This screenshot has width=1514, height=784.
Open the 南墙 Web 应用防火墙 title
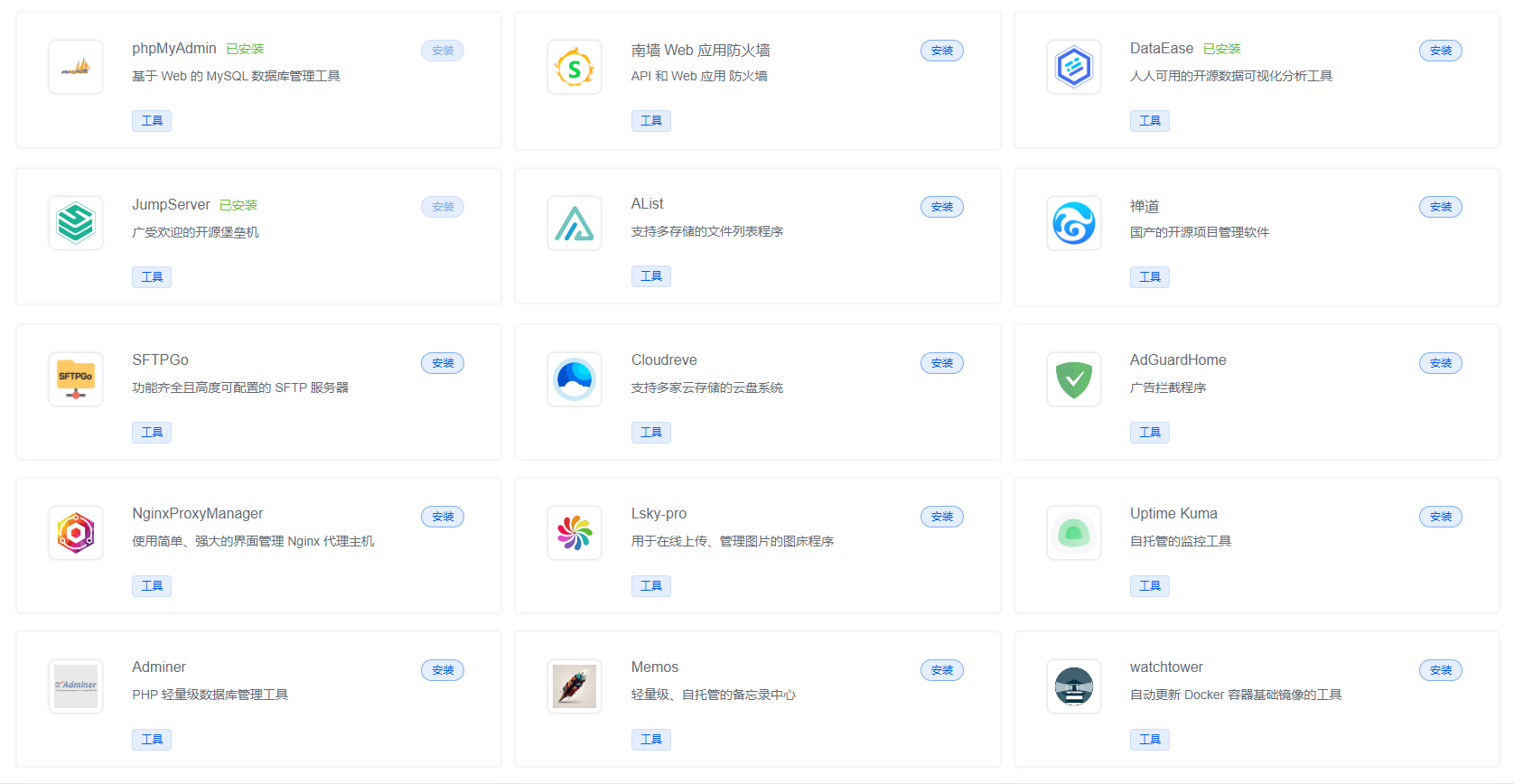coord(700,51)
